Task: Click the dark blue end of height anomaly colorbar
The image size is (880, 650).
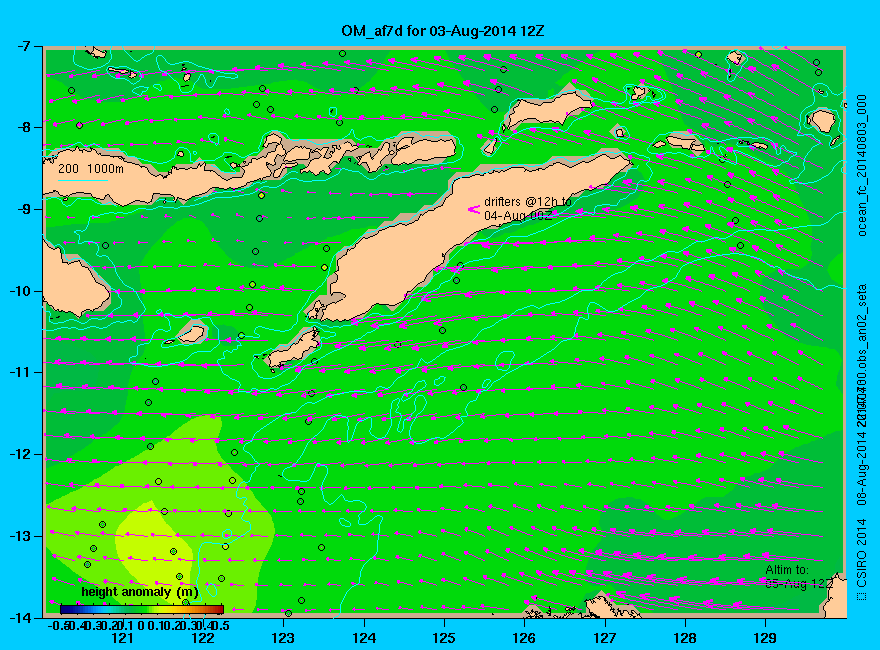Action: [x=63, y=609]
